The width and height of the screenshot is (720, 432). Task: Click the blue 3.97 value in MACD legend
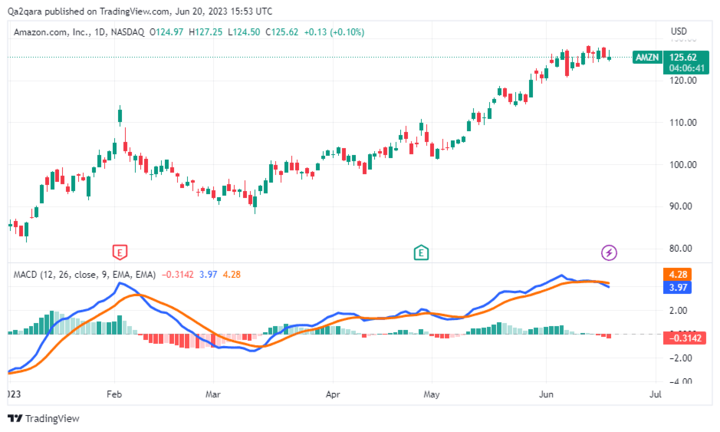coord(208,275)
